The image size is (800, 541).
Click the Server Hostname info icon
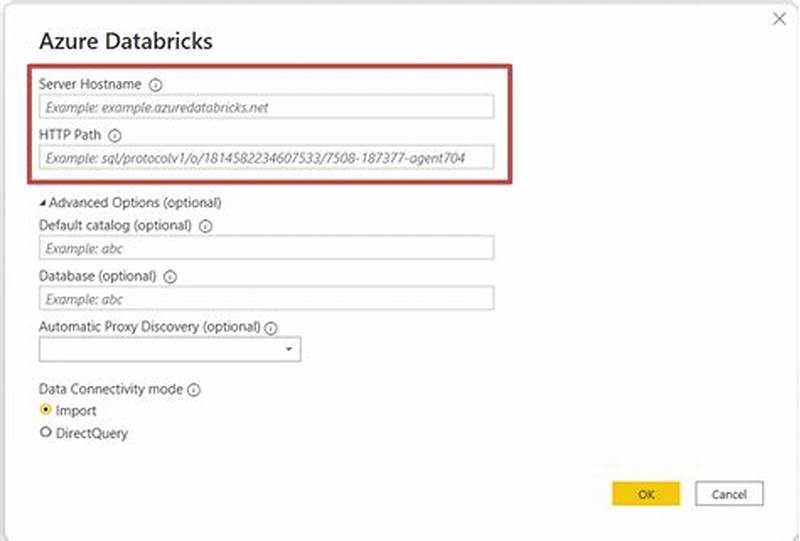tap(155, 85)
